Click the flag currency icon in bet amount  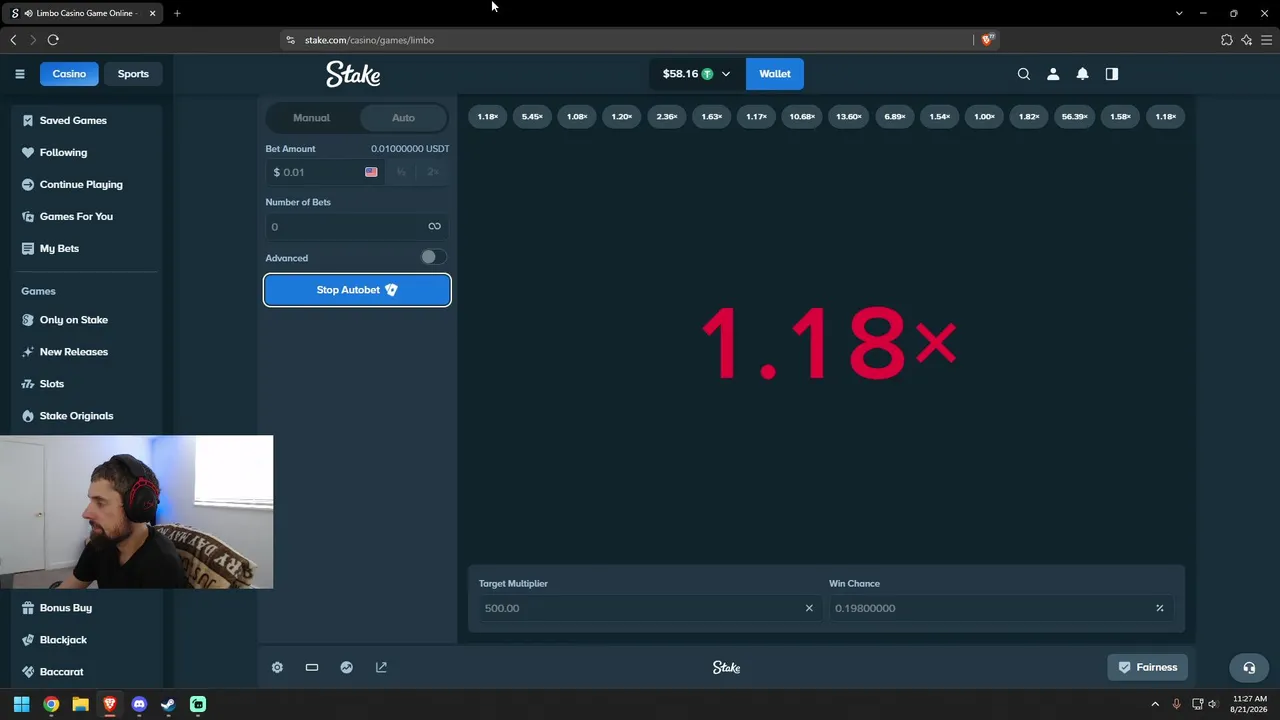coord(371,172)
